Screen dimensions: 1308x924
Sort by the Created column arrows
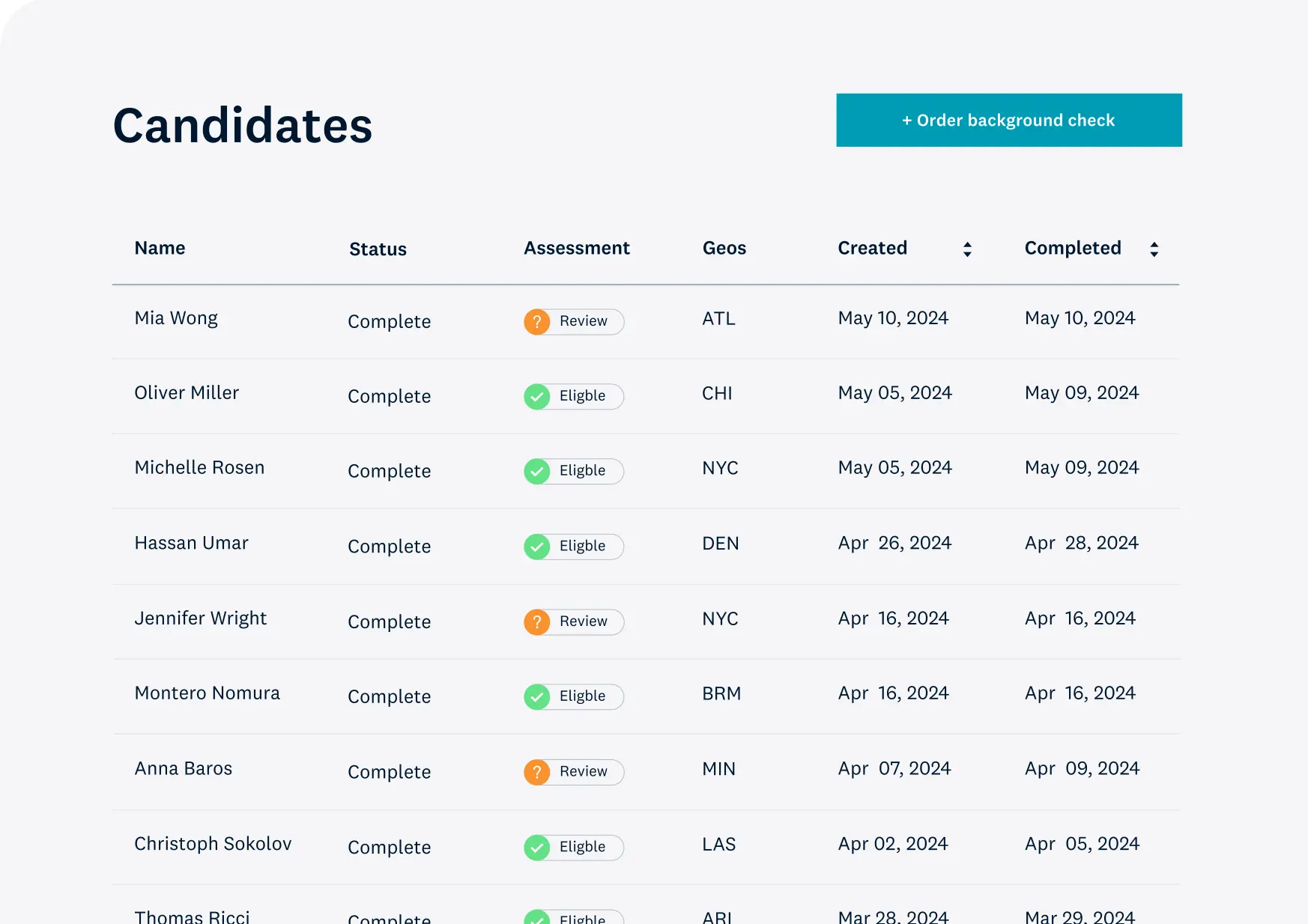(x=967, y=249)
